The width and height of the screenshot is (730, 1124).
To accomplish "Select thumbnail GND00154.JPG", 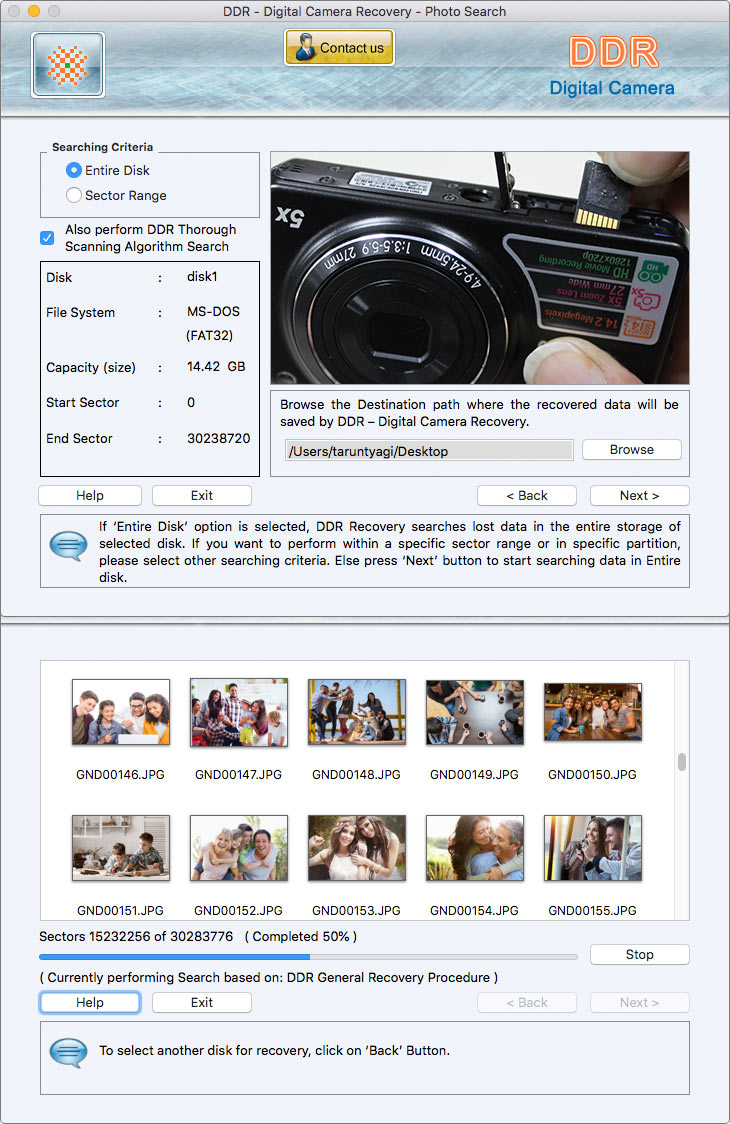I will [x=475, y=848].
